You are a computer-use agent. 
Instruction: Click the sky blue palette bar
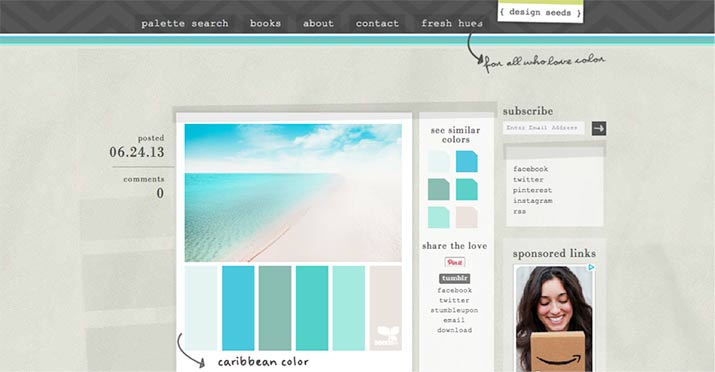pos(238,308)
